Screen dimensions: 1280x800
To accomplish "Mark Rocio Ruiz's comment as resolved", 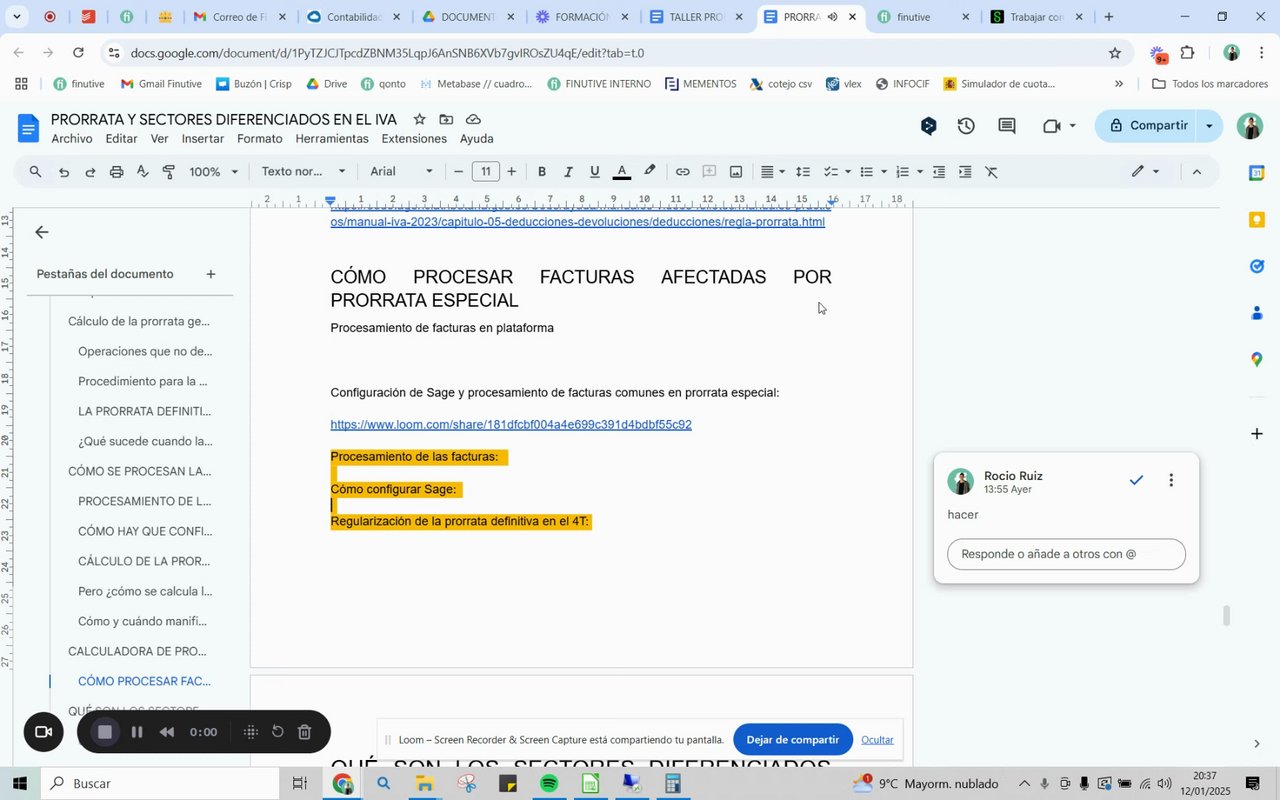I will [x=1136, y=481].
